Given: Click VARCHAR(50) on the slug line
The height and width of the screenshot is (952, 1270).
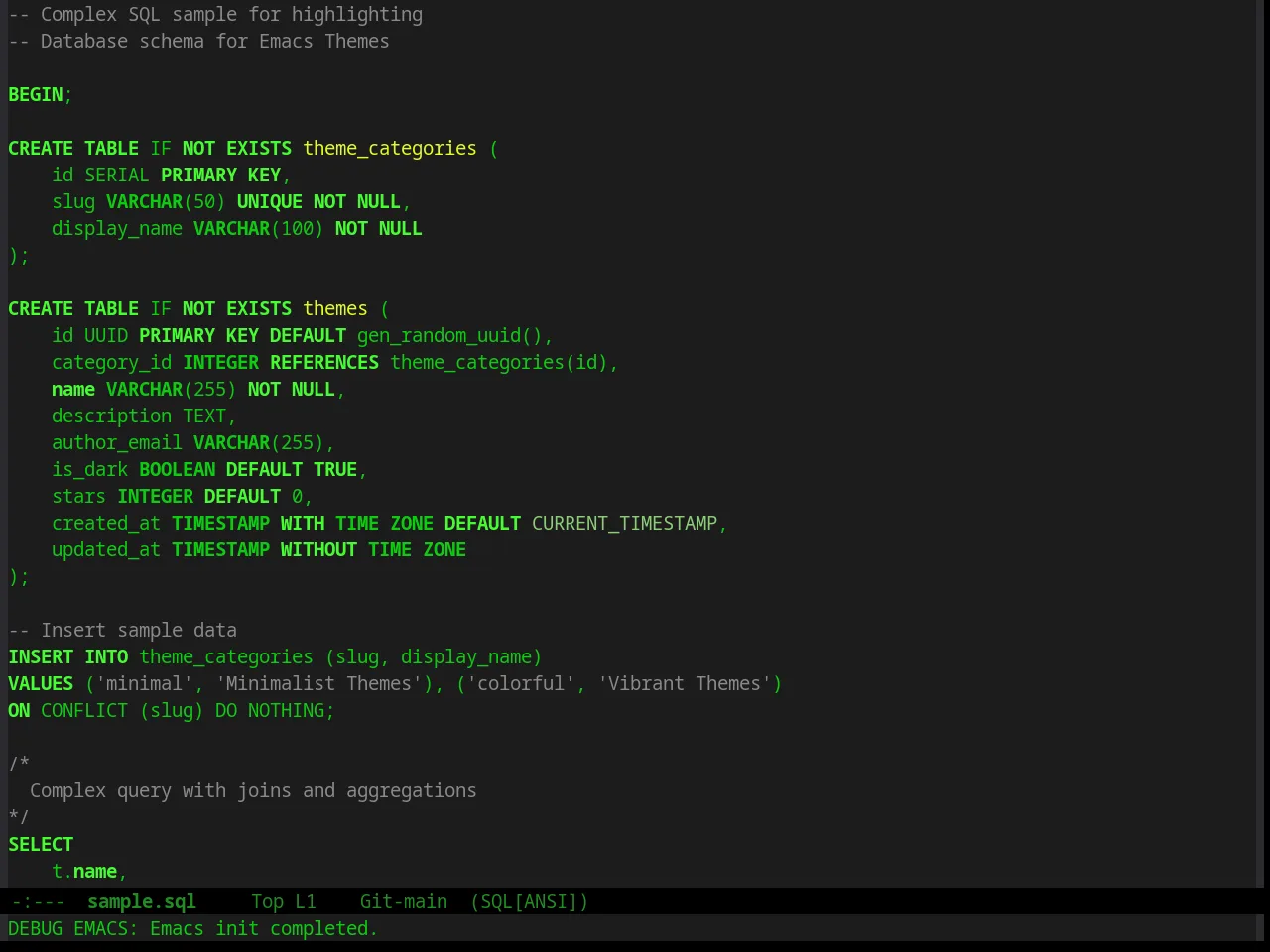Looking at the screenshot, I should pos(166,201).
